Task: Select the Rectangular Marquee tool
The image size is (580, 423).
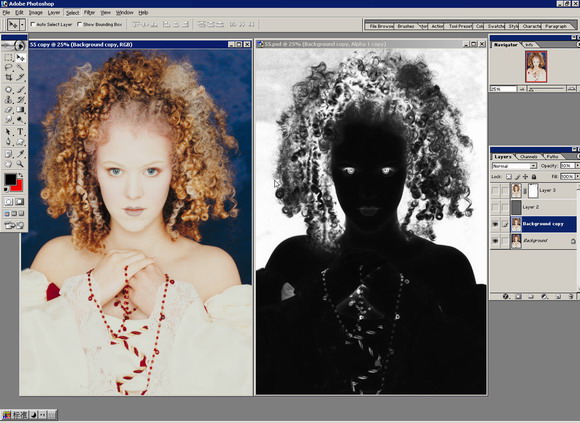Action: [8, 57]
